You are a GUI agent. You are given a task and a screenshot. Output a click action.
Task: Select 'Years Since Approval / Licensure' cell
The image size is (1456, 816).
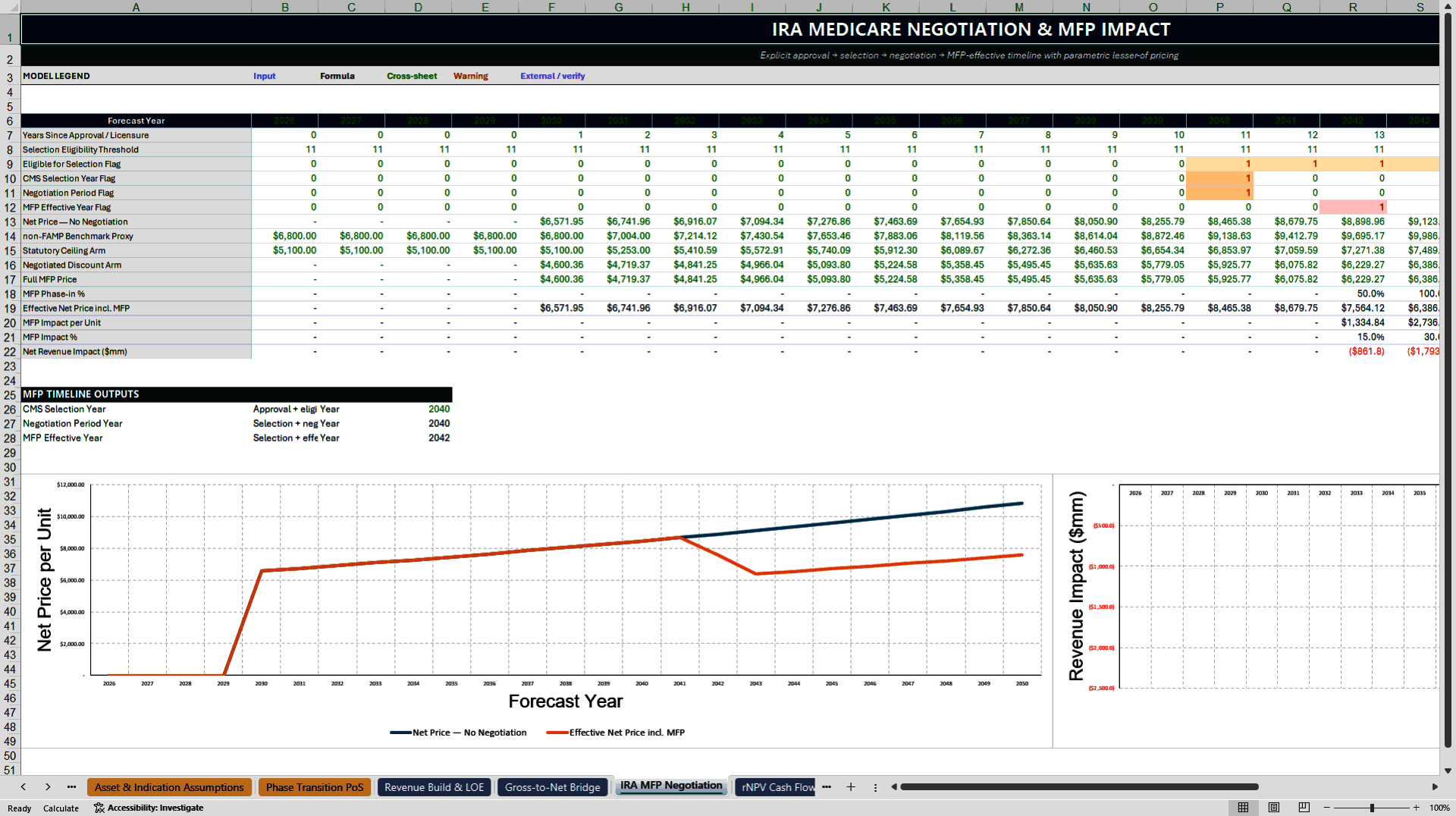click(136, 136)
